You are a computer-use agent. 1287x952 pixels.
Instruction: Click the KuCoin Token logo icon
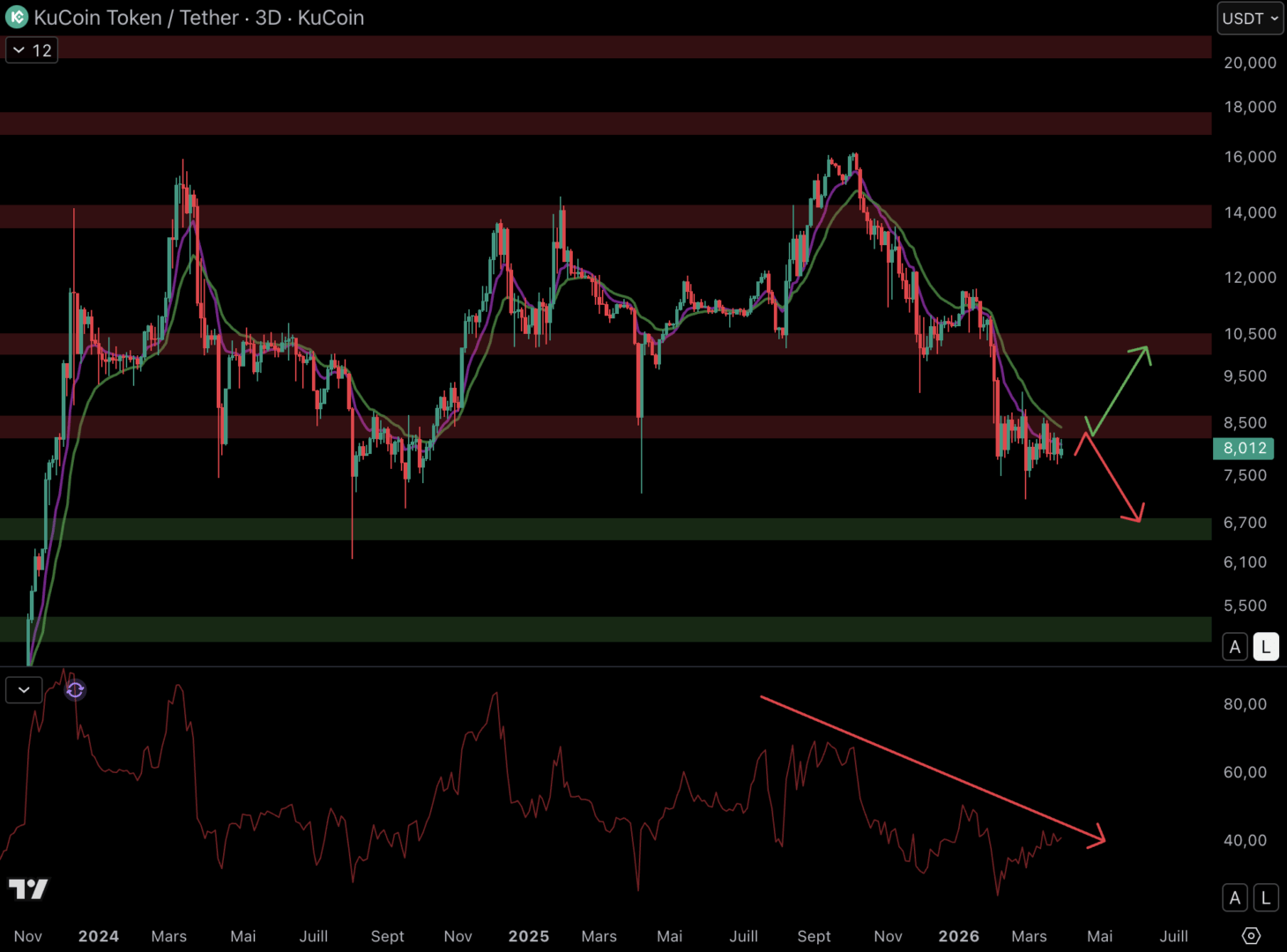pyautogui.click(x=16, y=18)
